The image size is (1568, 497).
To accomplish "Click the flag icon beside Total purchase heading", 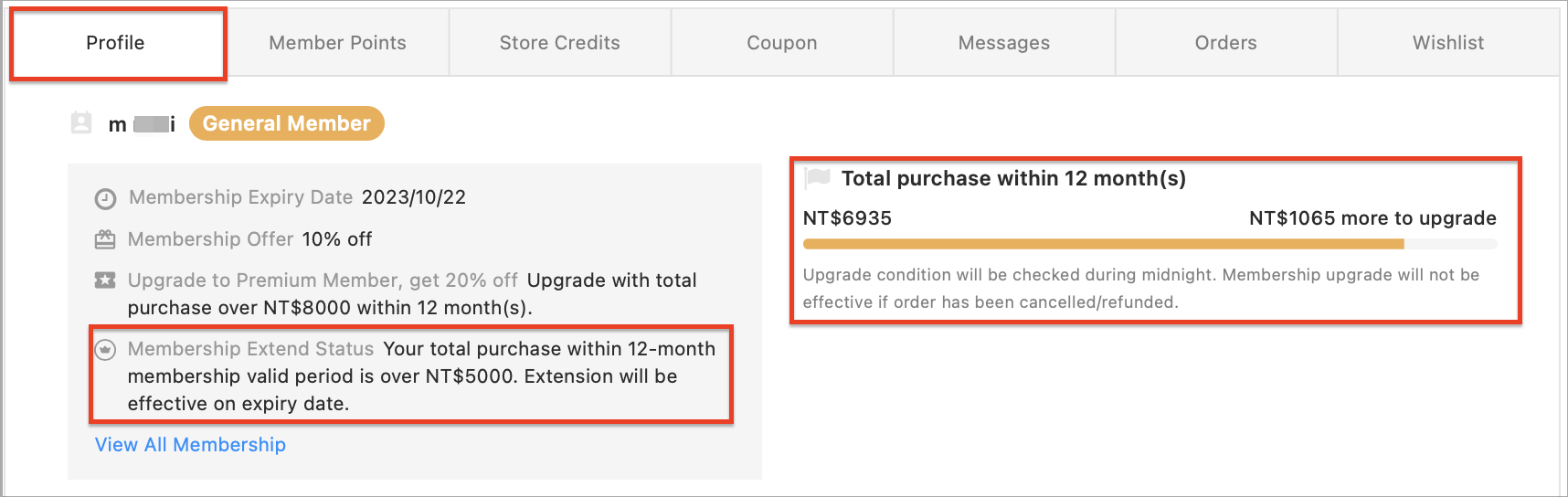I will click(817, 177).
